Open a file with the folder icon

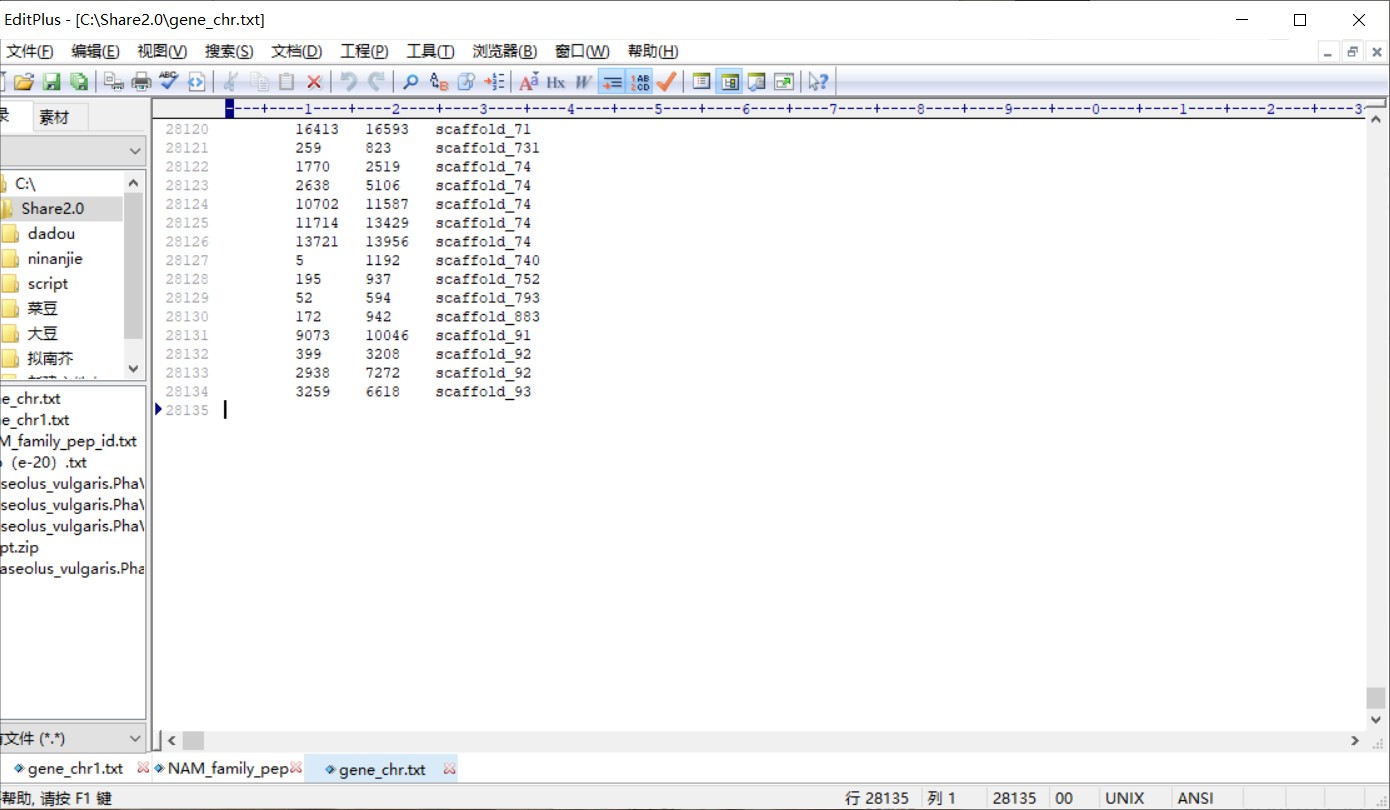[x=24, y=82]
